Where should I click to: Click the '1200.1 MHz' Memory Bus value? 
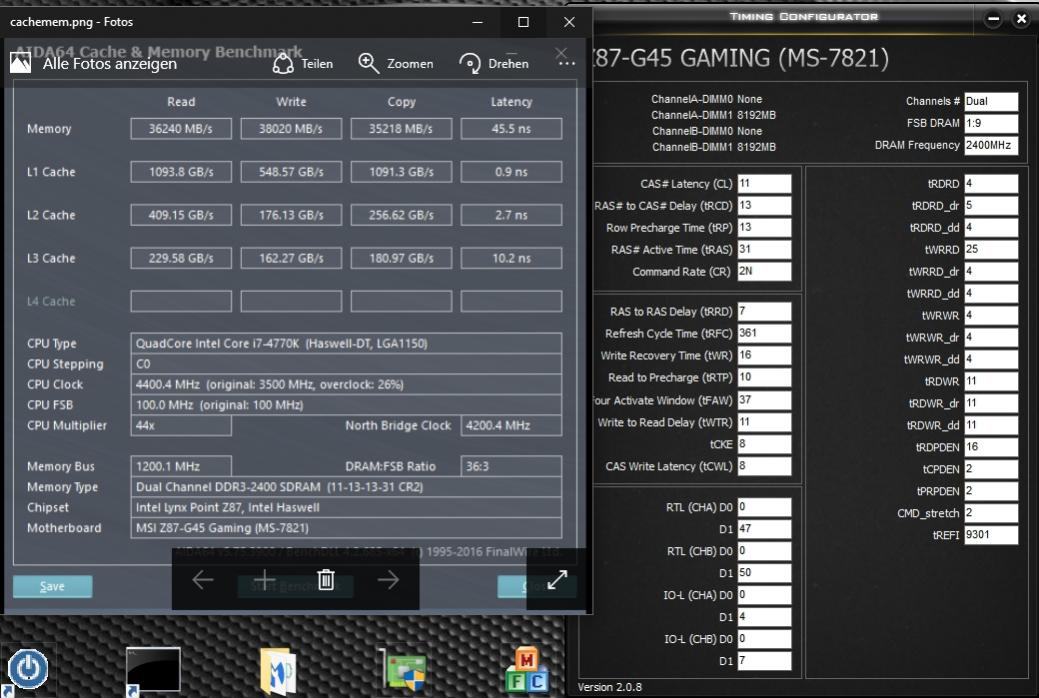pyautogui.click(x=181, y=466)
